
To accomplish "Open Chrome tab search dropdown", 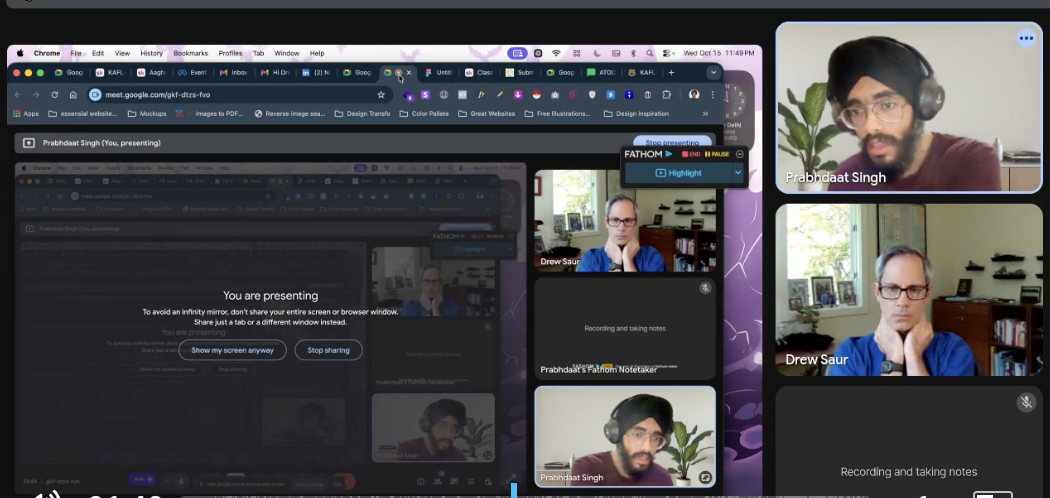I will click(712, 72).
